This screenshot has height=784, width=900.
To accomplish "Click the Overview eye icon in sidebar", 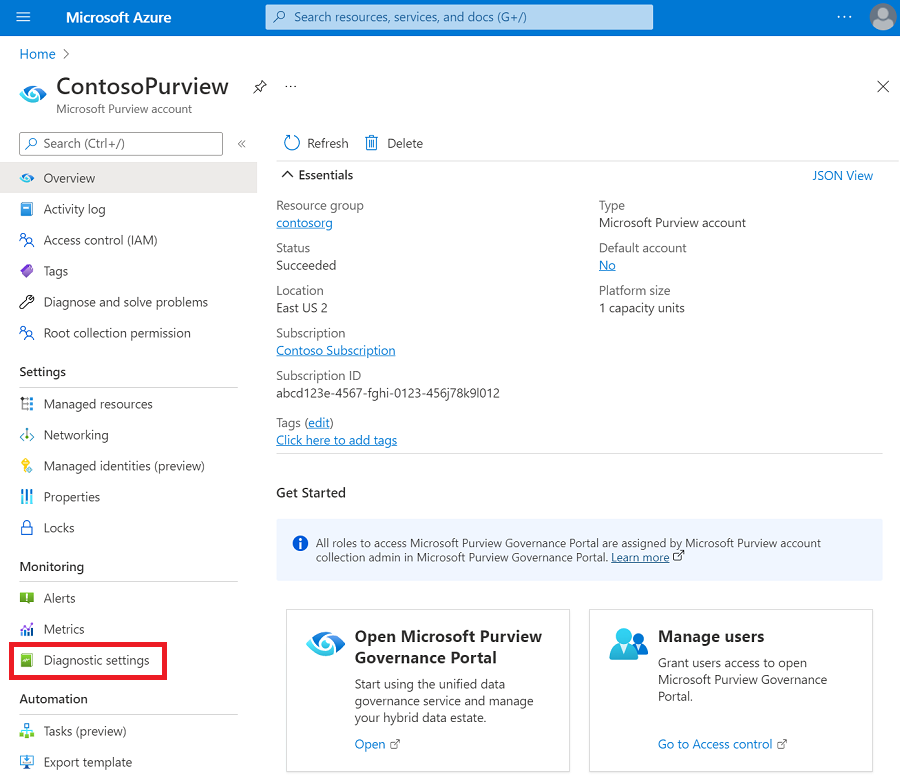I will pyautogui.click(x=27, y=178).
